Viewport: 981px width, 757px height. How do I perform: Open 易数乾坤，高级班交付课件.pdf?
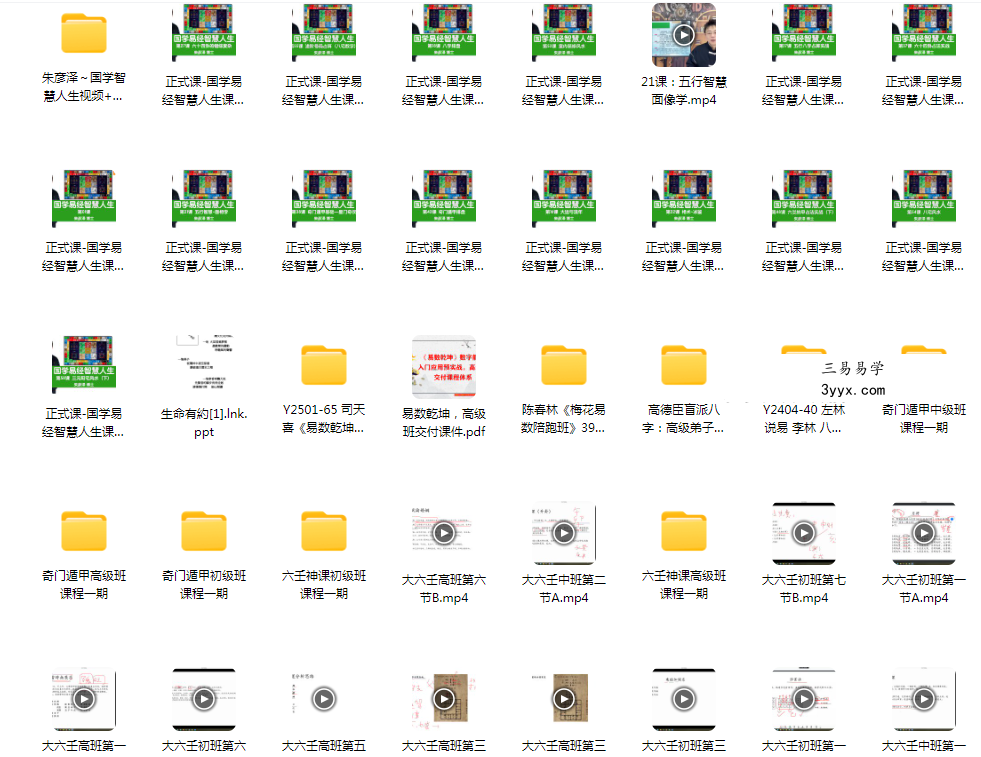444,367
